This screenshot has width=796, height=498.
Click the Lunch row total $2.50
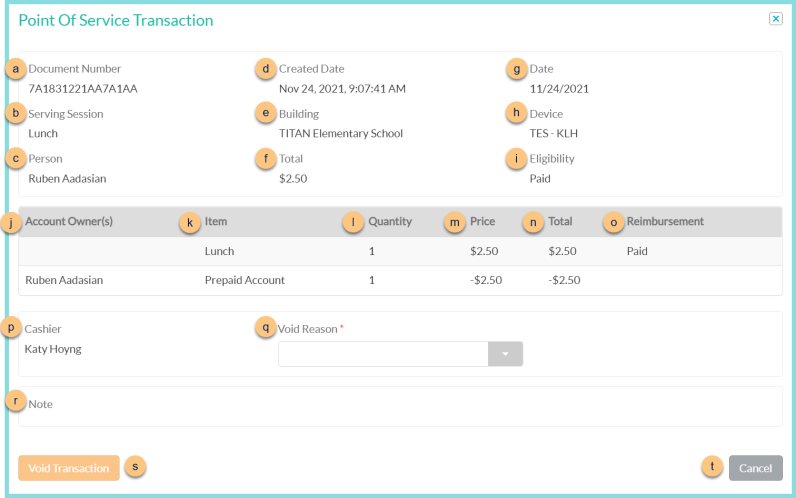tap(562, 251)
